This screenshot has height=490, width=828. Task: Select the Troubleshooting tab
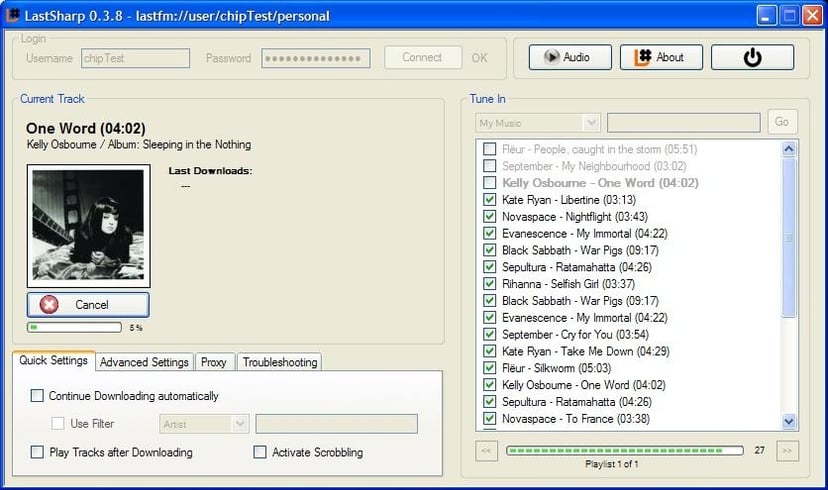click(x=279, y=362)
